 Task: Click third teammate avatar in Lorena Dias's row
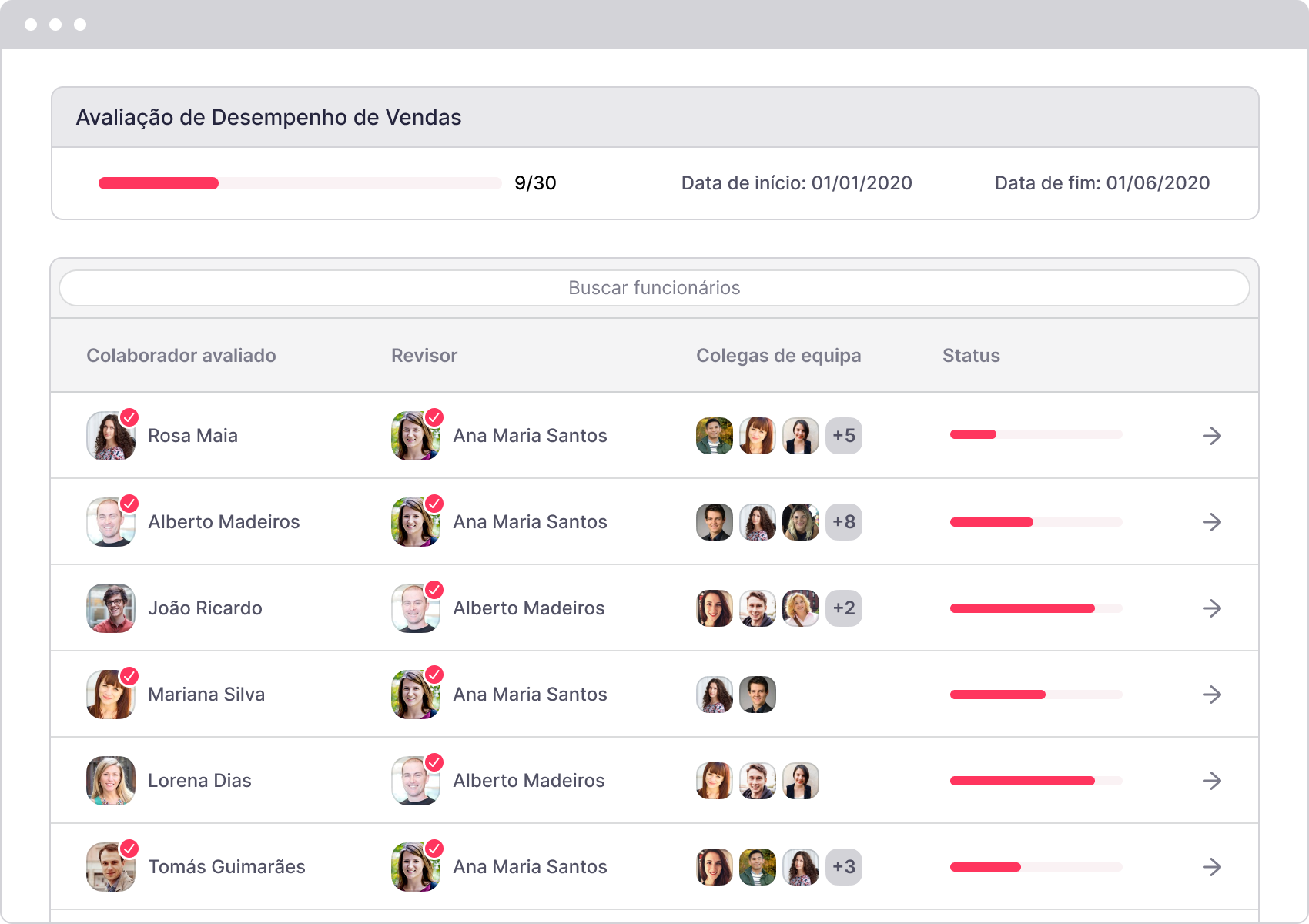coord(801,781)
